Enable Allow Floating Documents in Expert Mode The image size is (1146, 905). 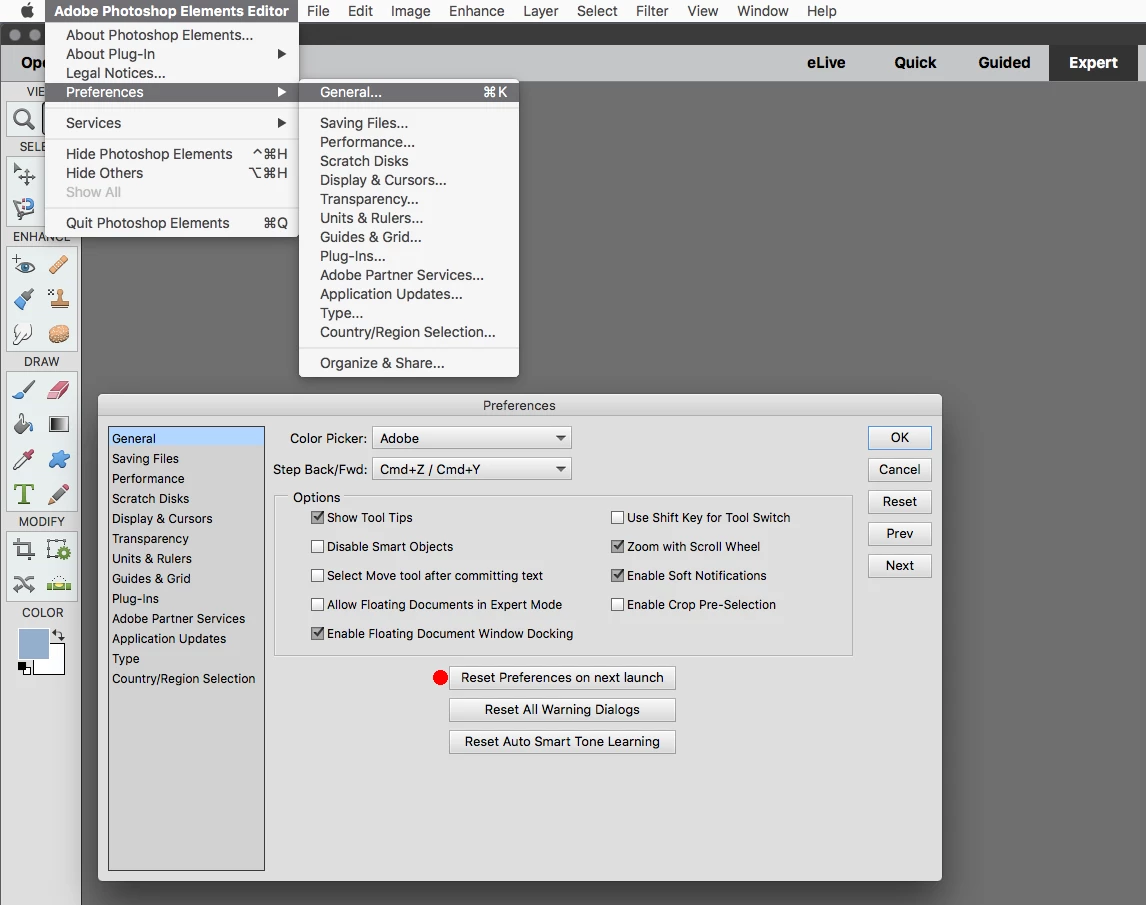click(x=317, y=605)
